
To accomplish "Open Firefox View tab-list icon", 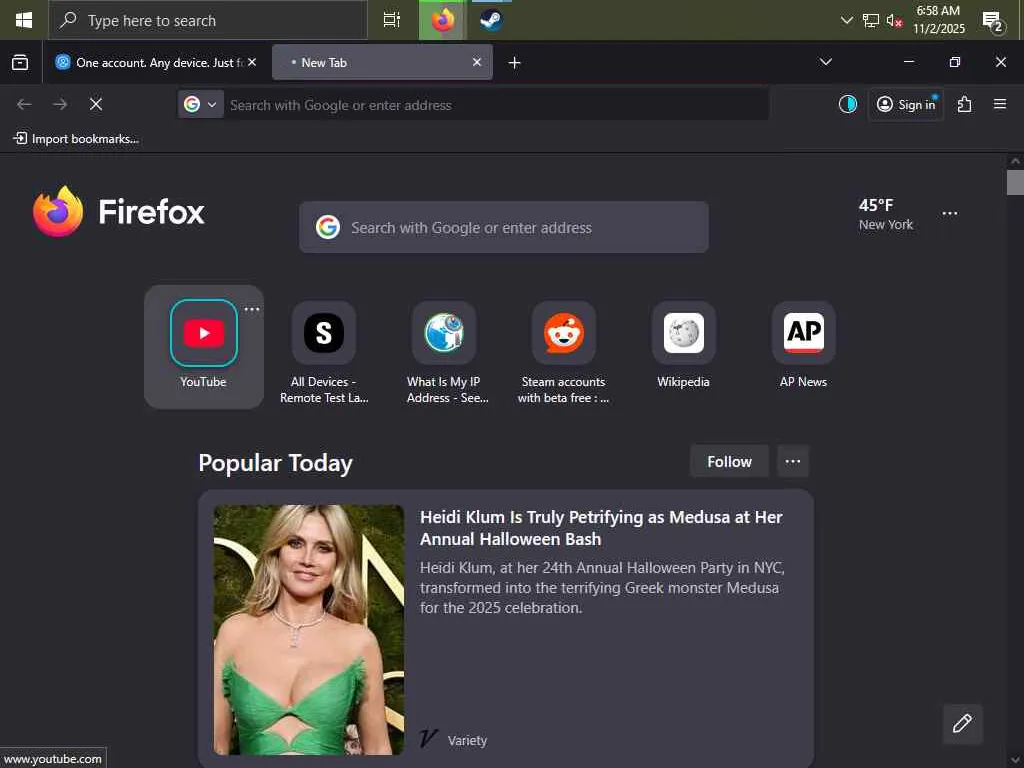I will click(x=20, y=63).
